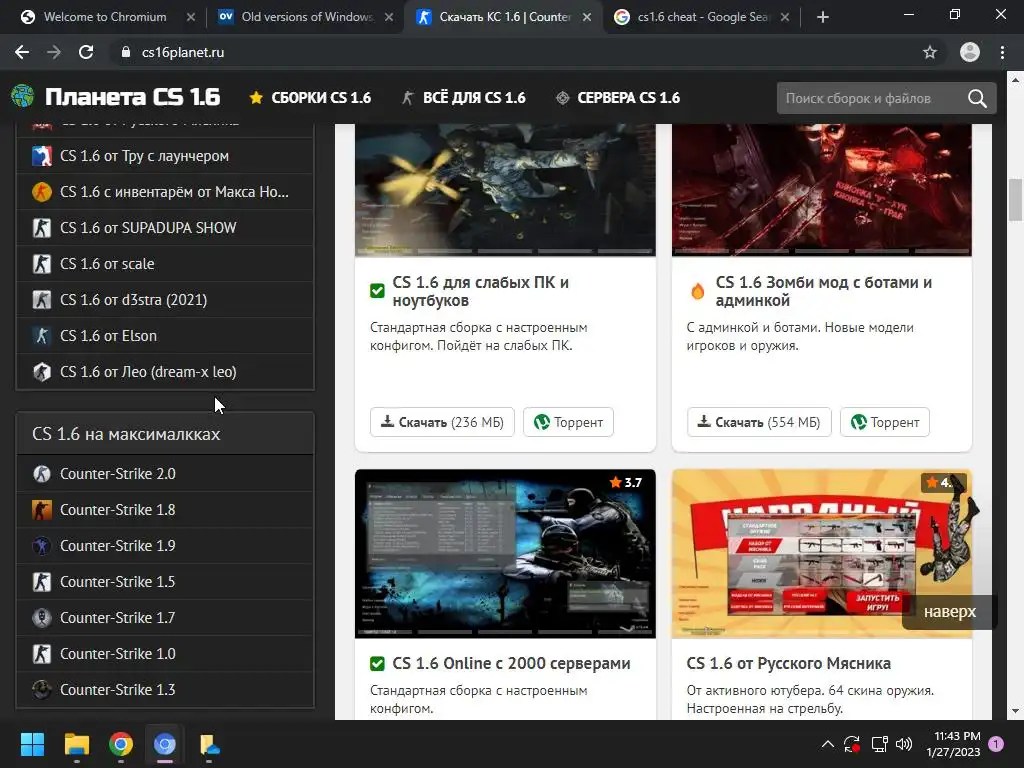1024x768 pixels.
Task: Open the Chromium three-dot menu
Action: tap(1002, 52)
